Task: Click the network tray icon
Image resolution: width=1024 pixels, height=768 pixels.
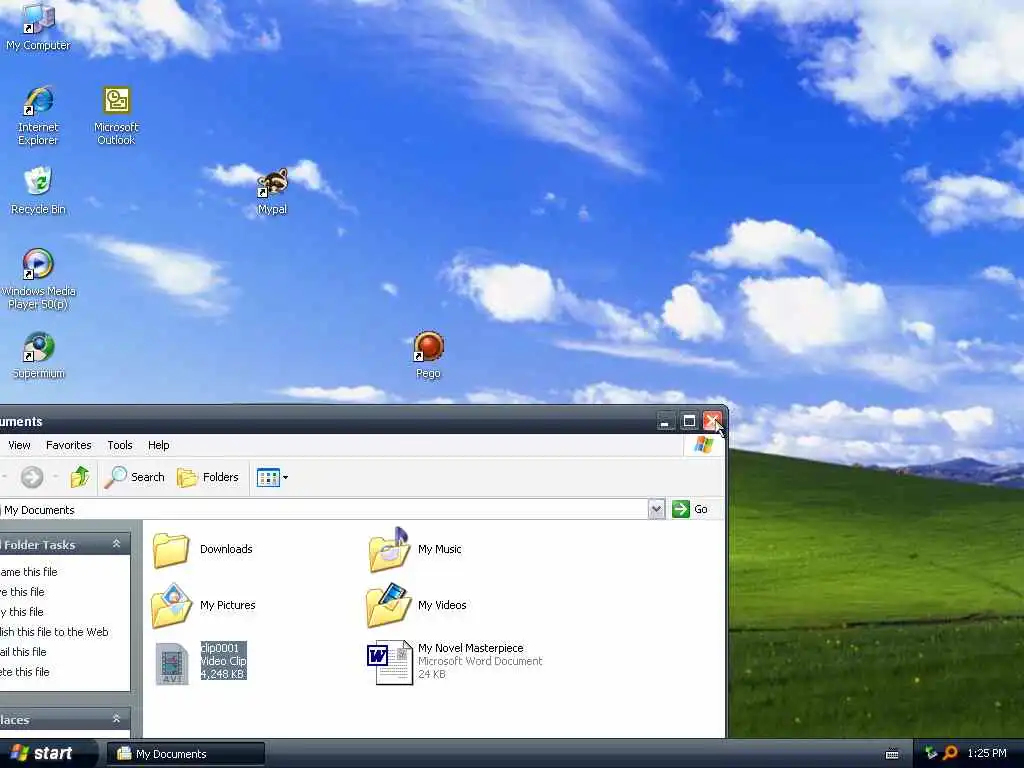Action: pos(931,753)
